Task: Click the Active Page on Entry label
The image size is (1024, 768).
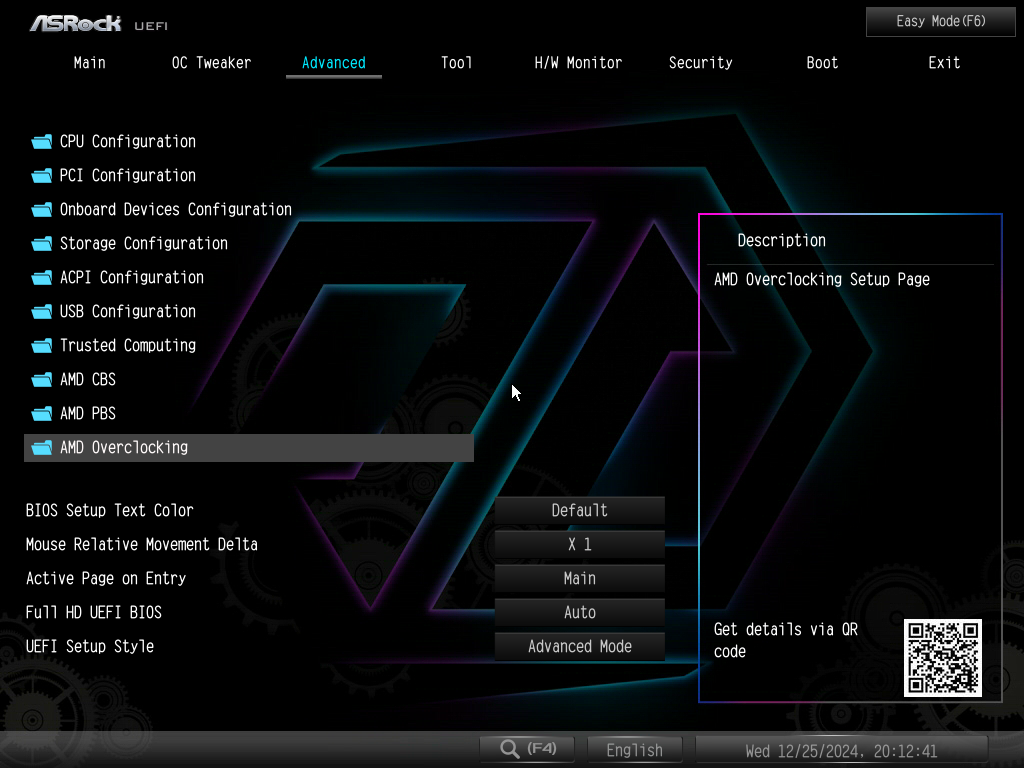Action: (x=106, y=579)
